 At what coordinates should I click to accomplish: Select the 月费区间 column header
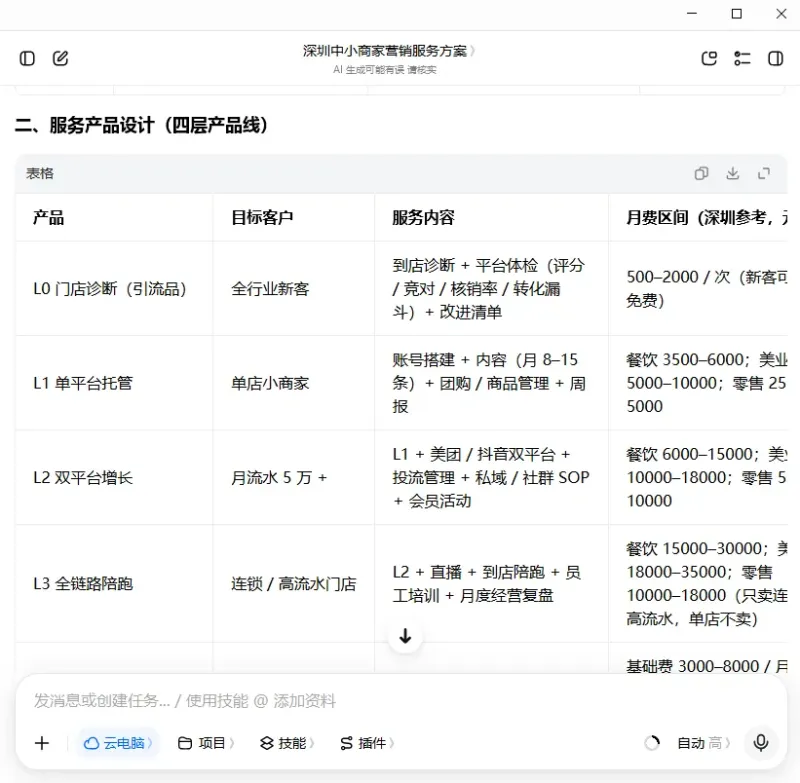coord(698,218)
